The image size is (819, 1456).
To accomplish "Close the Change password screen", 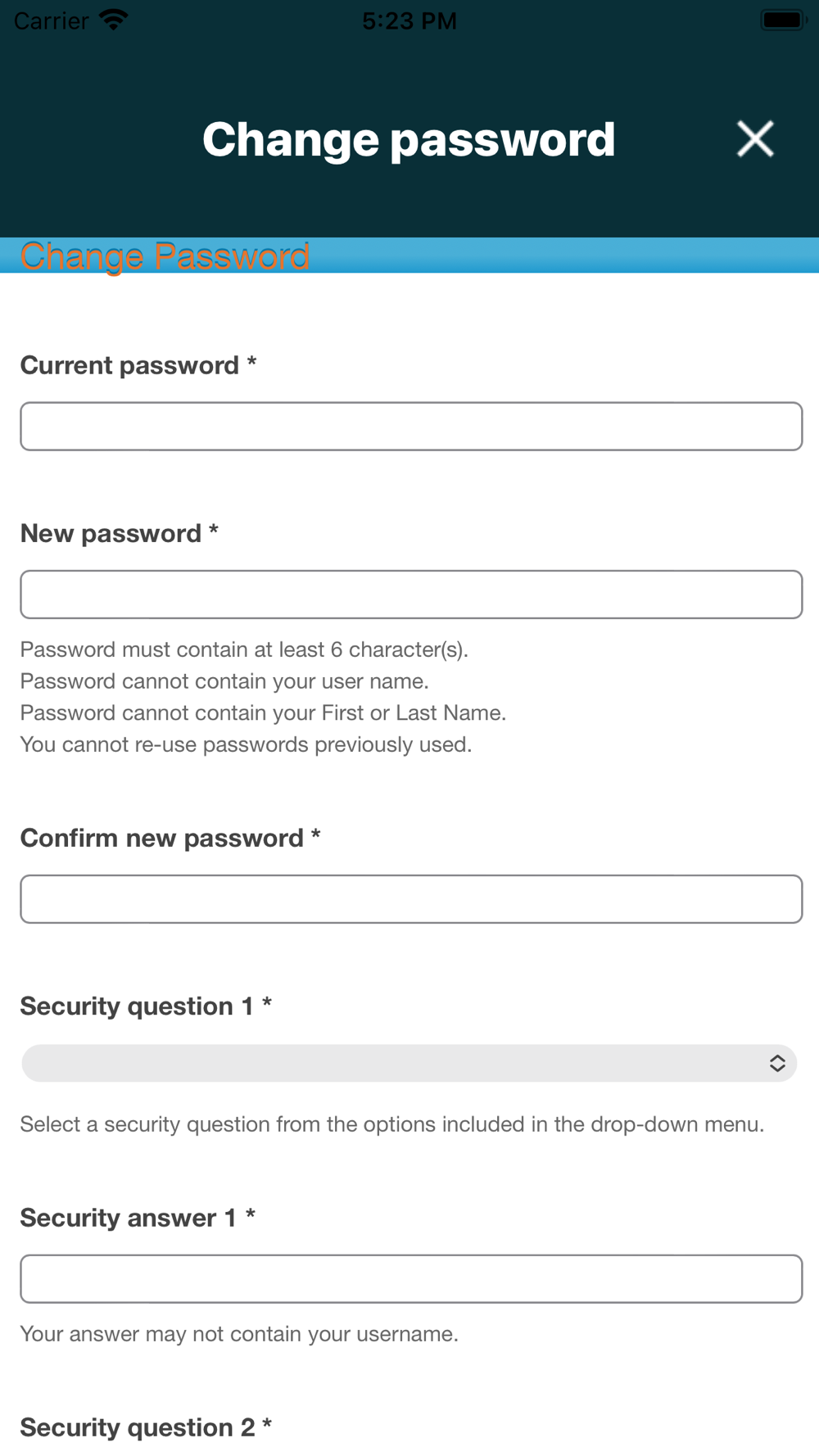I will click(755, 138).
